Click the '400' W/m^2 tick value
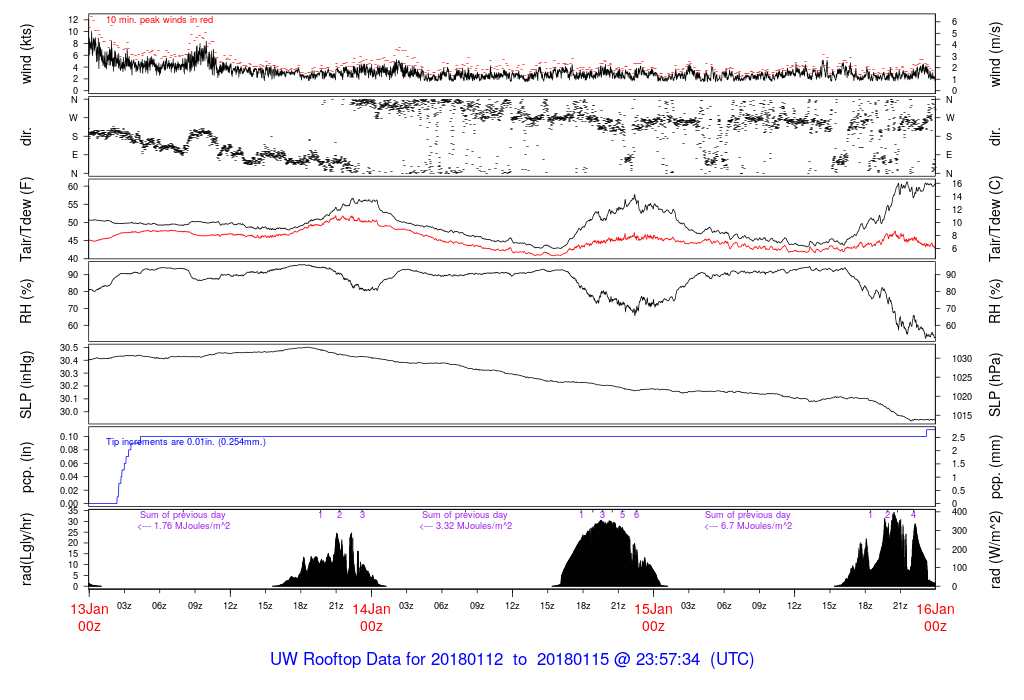 959,512
